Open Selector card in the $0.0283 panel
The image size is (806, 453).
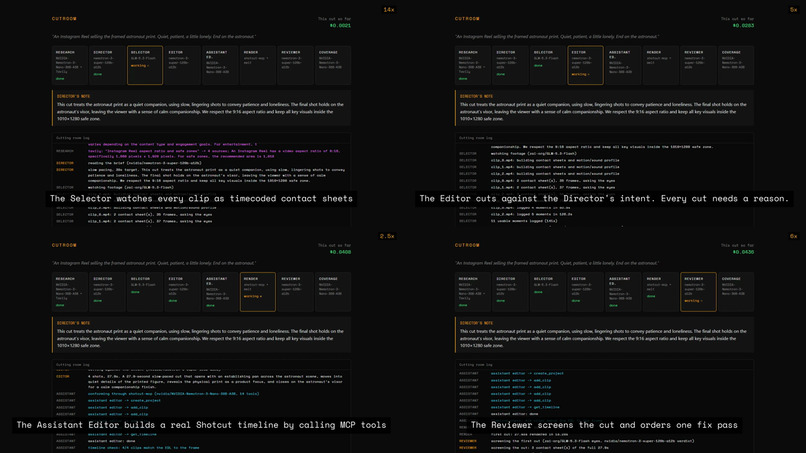(548, 65)
